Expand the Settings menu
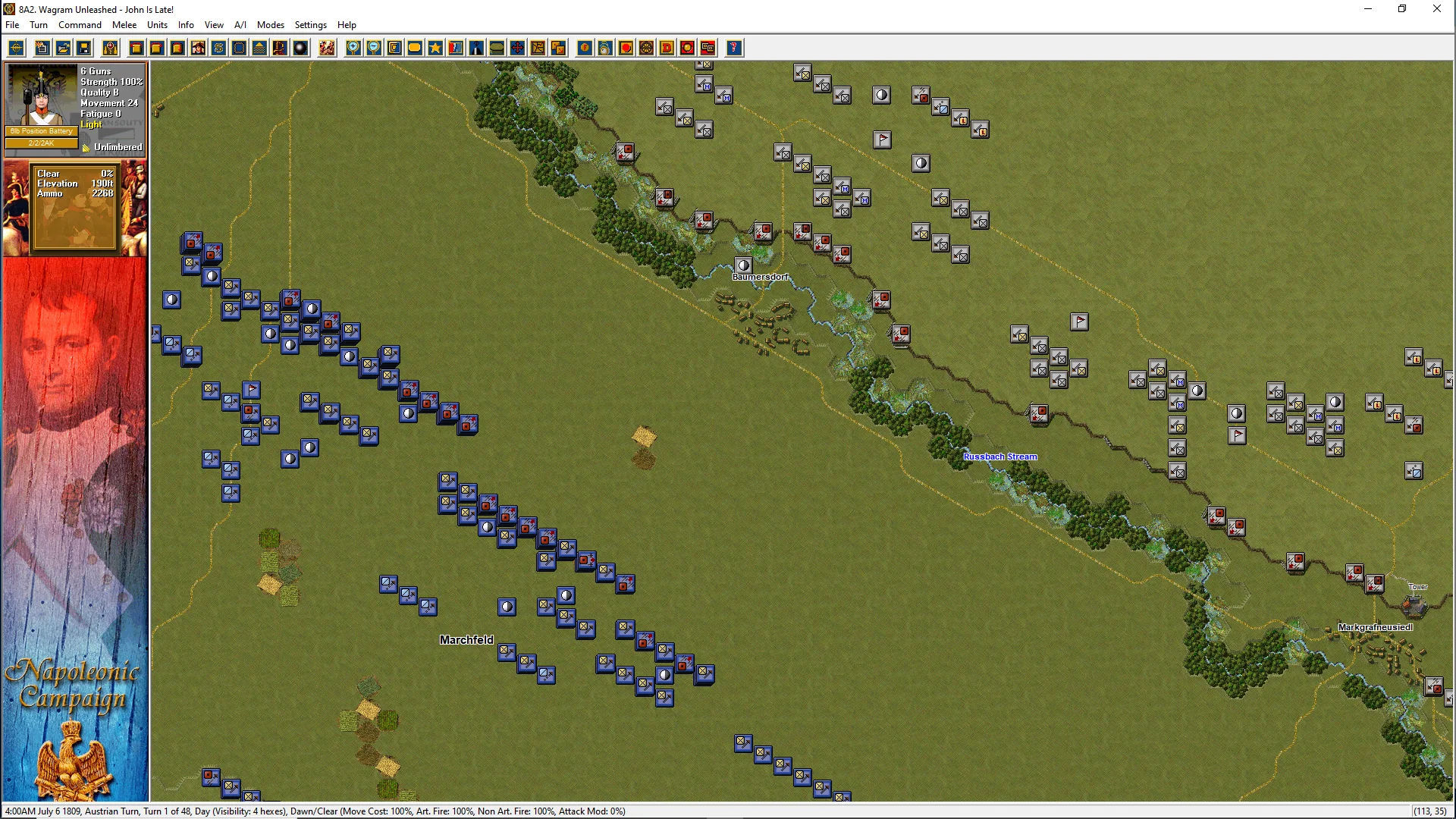The width and height of the screenshot is (1456, 819). [310, 25]
